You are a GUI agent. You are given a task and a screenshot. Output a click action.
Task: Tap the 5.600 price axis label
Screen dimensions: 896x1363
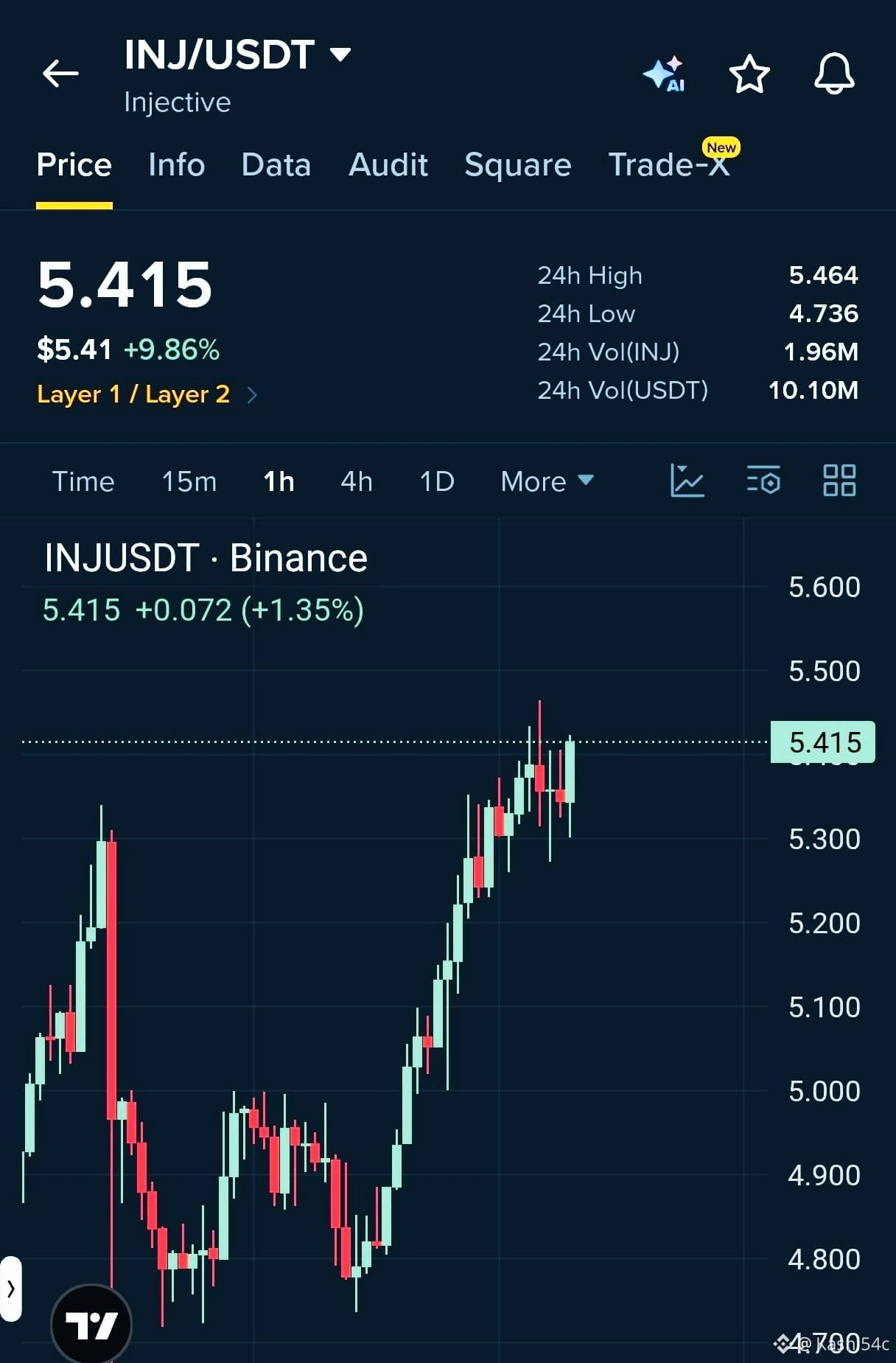coord(825,588)
